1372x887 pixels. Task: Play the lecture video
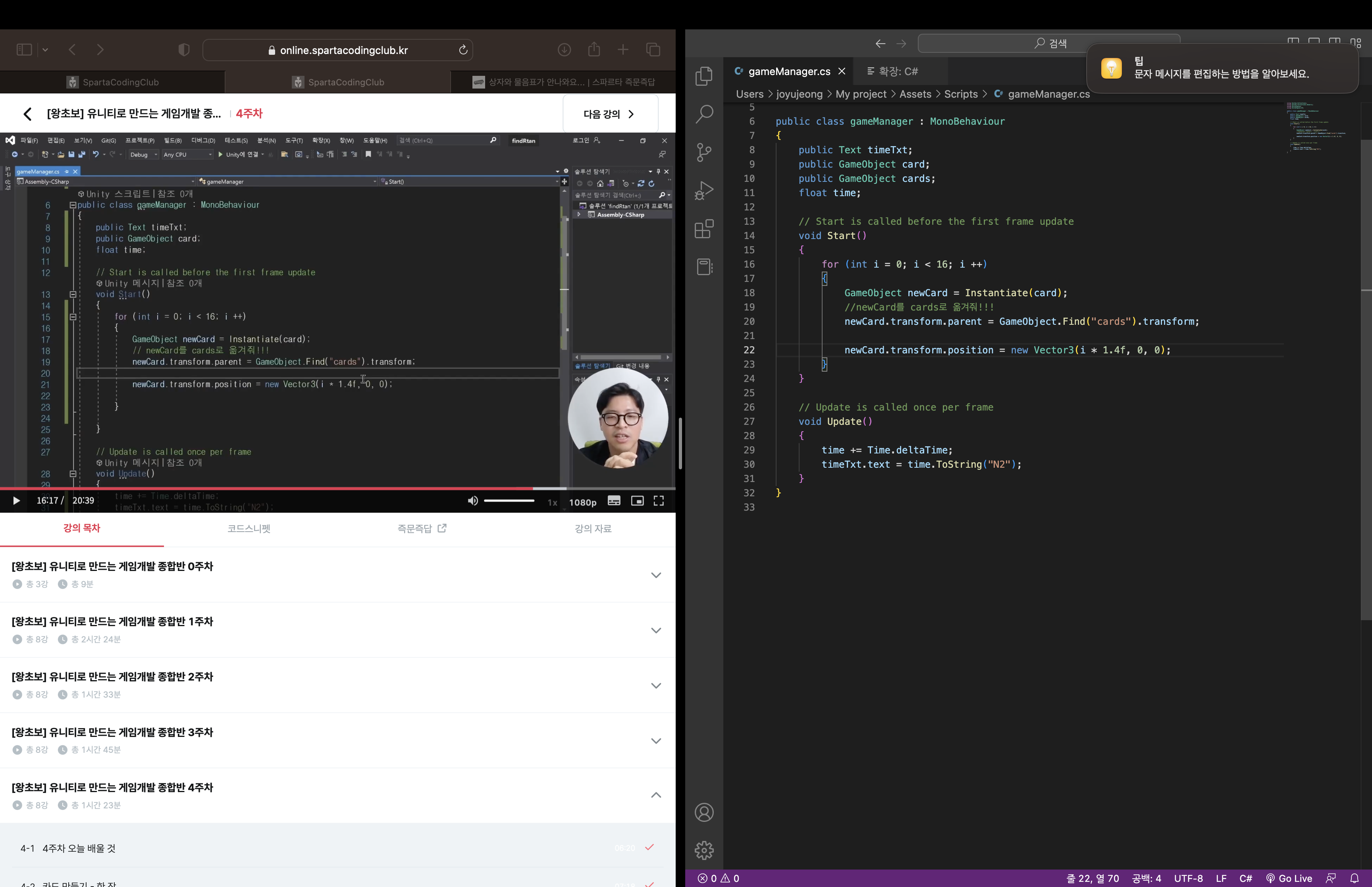16,501
